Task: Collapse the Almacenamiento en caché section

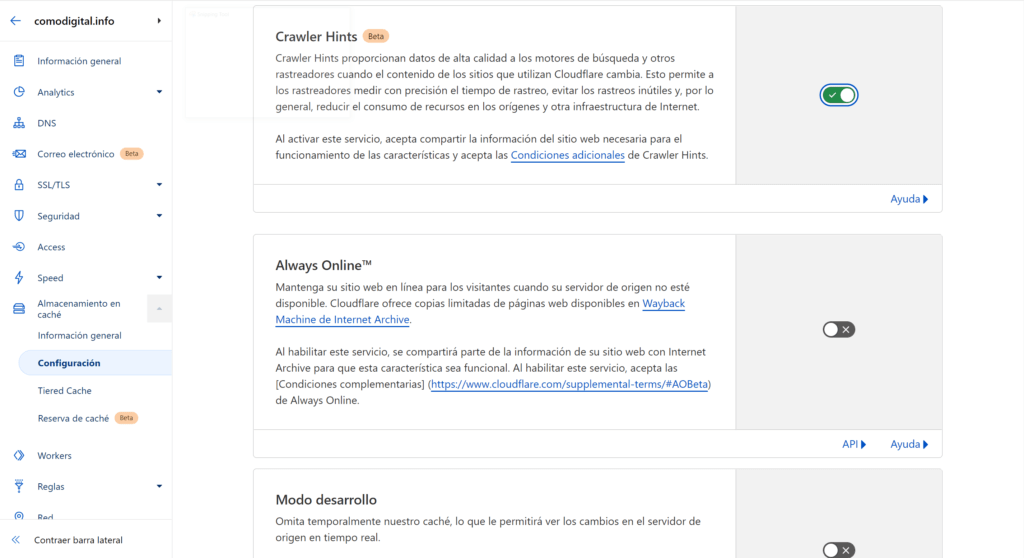Action: pyautogui.click(x=159, y=308)
